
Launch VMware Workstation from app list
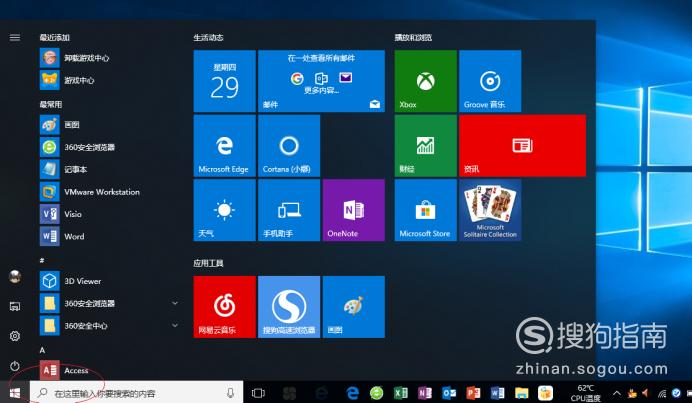[x=110, y=192]
